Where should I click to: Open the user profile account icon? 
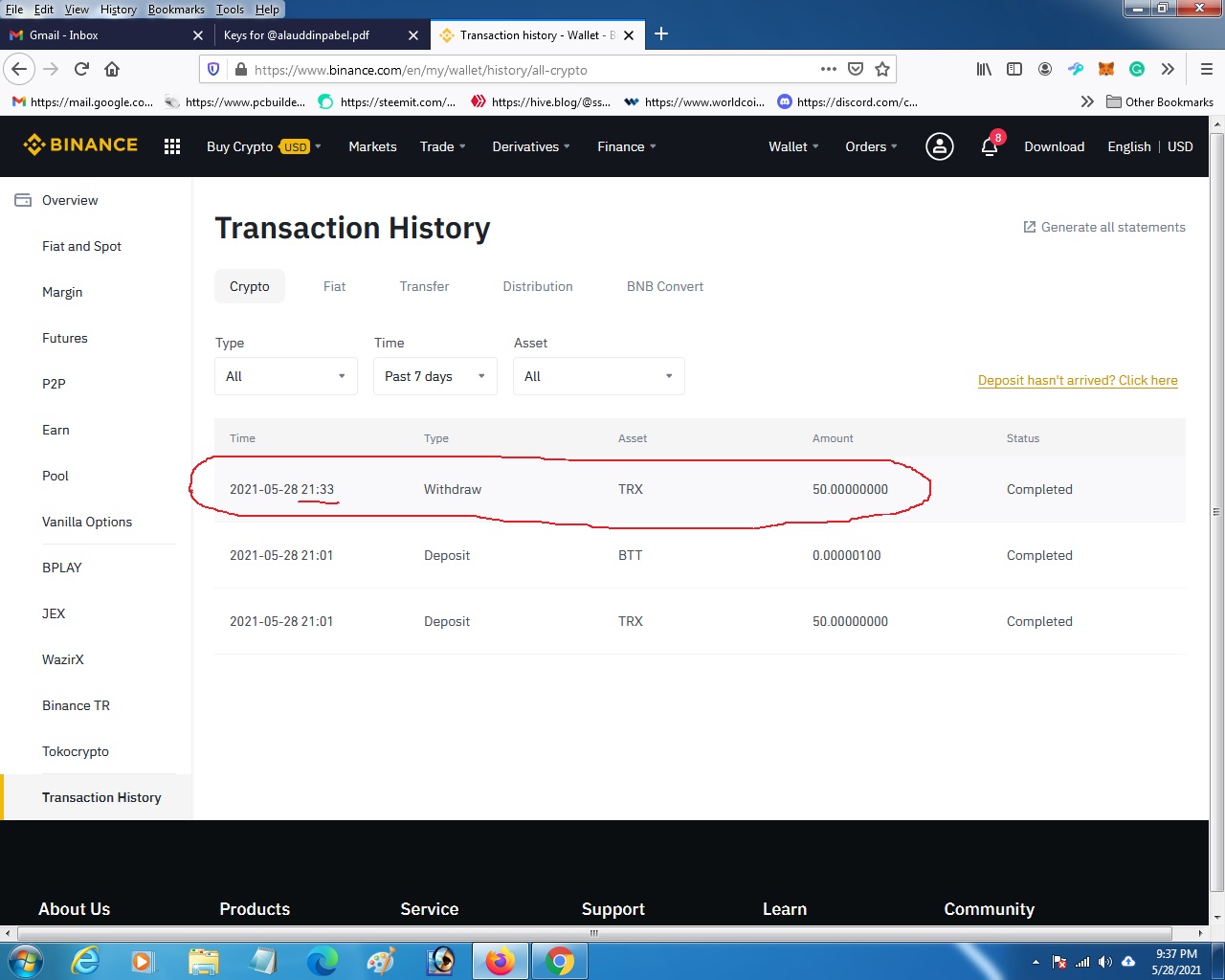point(940,146)
